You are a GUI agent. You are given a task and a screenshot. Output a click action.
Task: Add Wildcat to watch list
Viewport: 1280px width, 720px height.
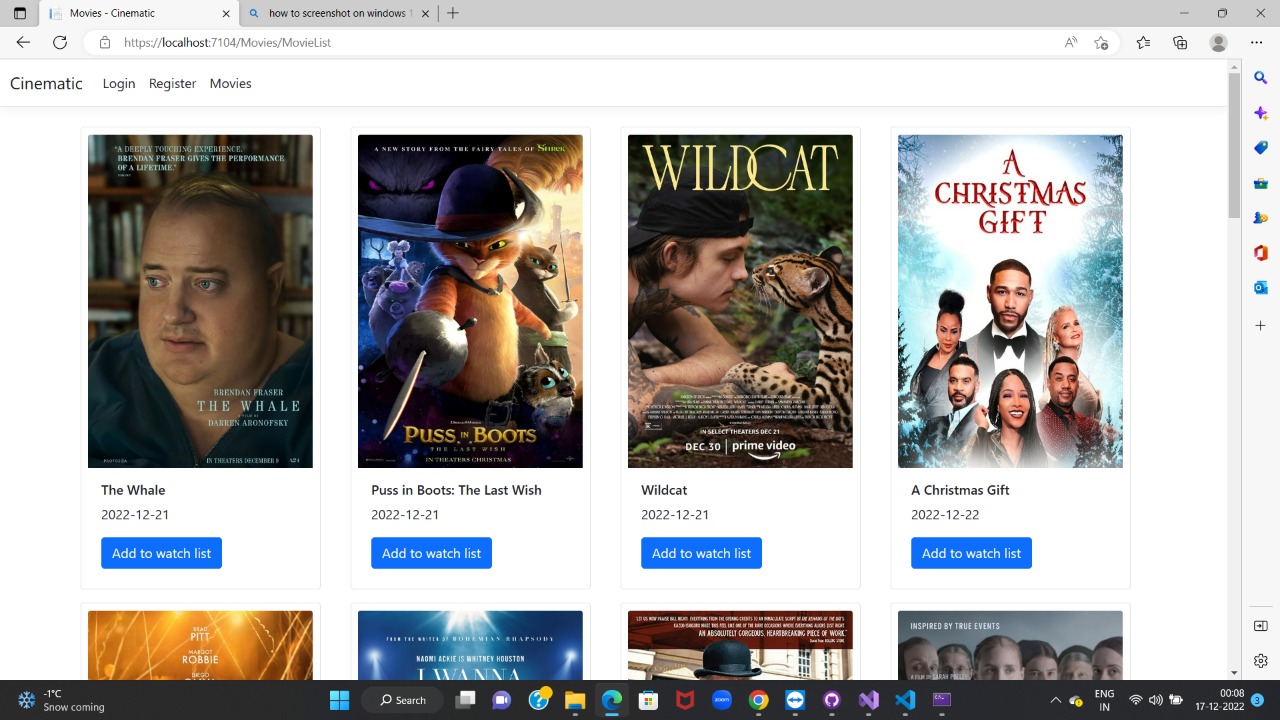click(x=701, y=553)
